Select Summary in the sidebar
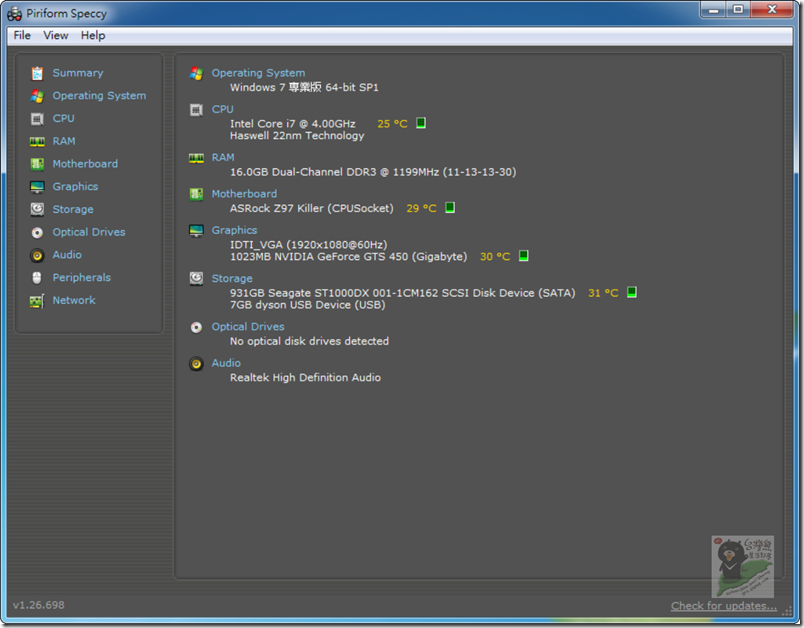Viewport: 804px width, 628px height. pyautogui.click(x=77, y=73)
